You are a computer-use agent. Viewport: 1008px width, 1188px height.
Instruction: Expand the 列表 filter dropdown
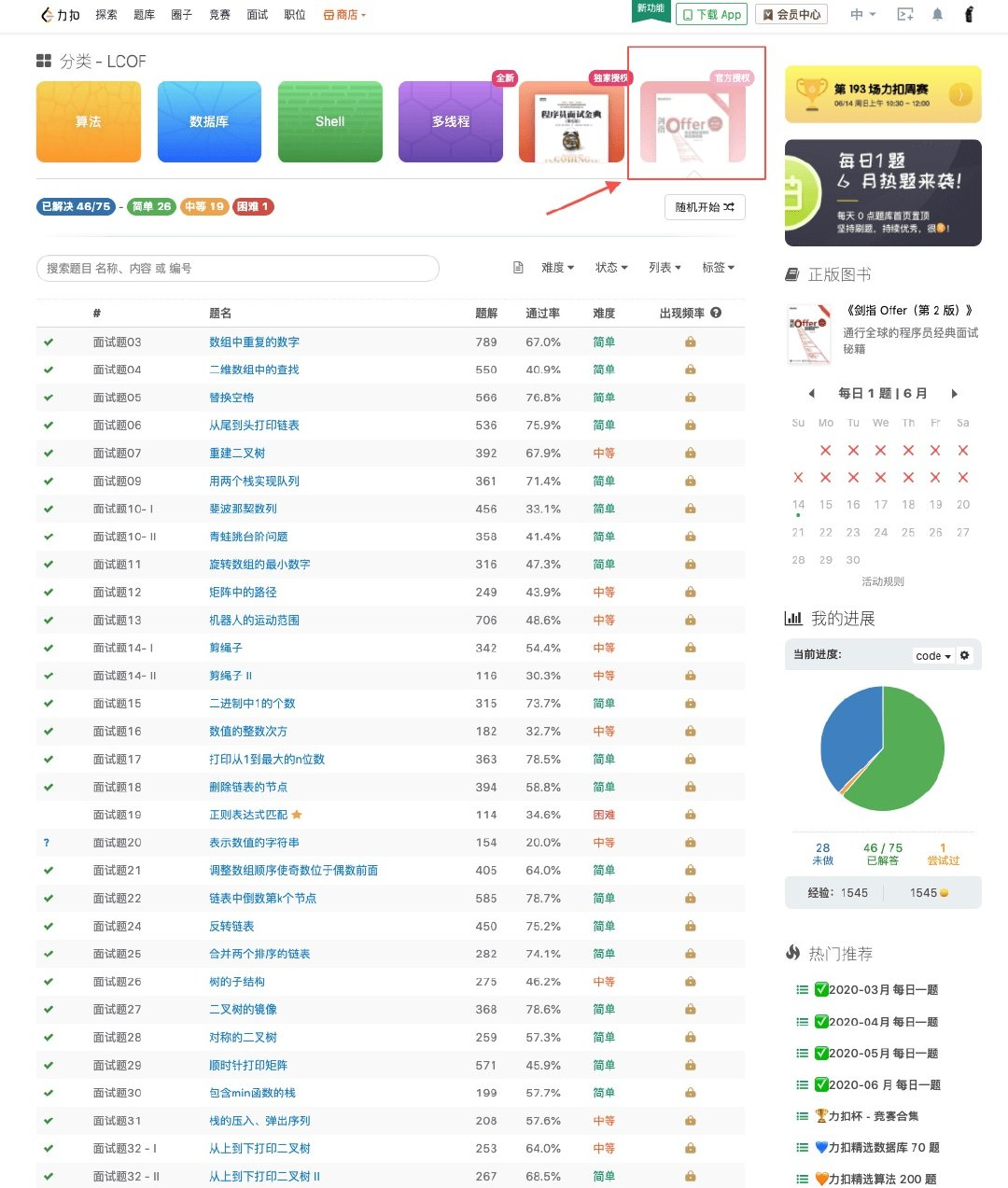coord(665,268)
